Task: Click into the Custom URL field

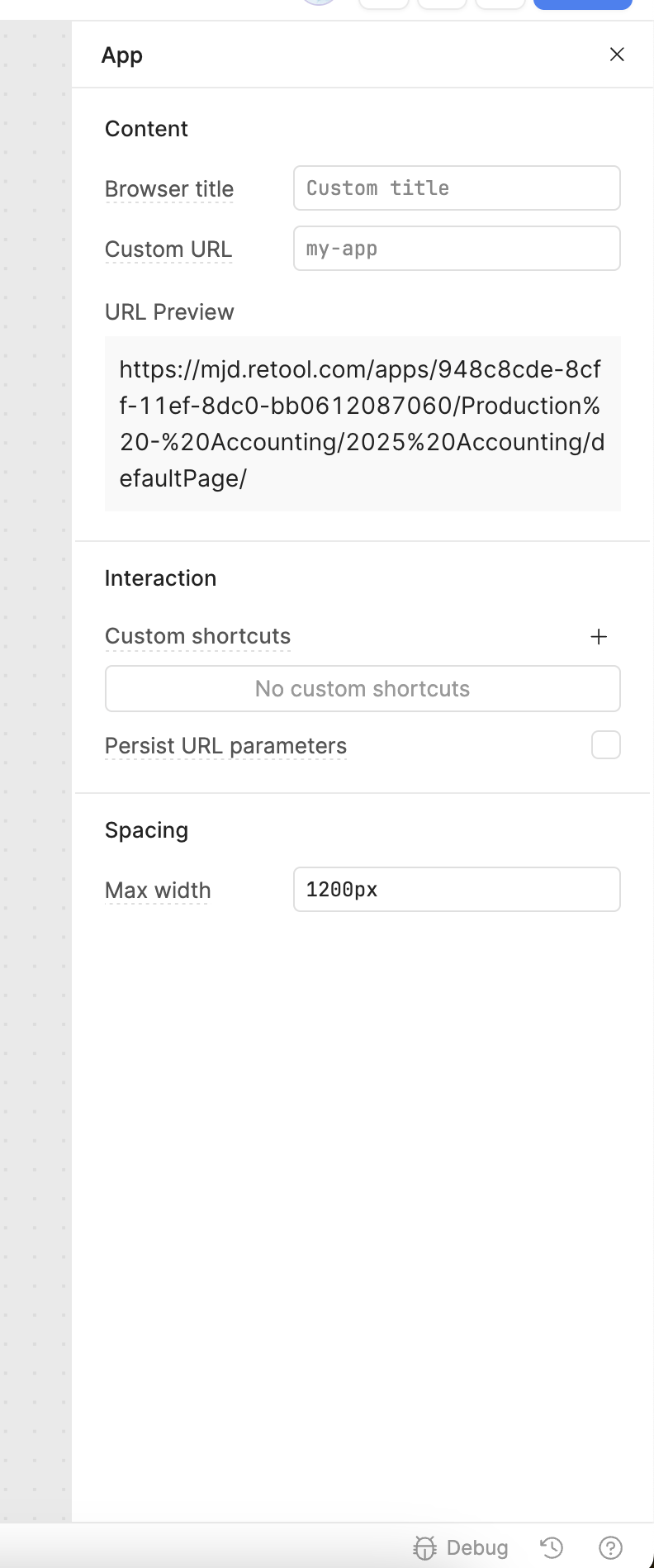Action: coord(457,249)
